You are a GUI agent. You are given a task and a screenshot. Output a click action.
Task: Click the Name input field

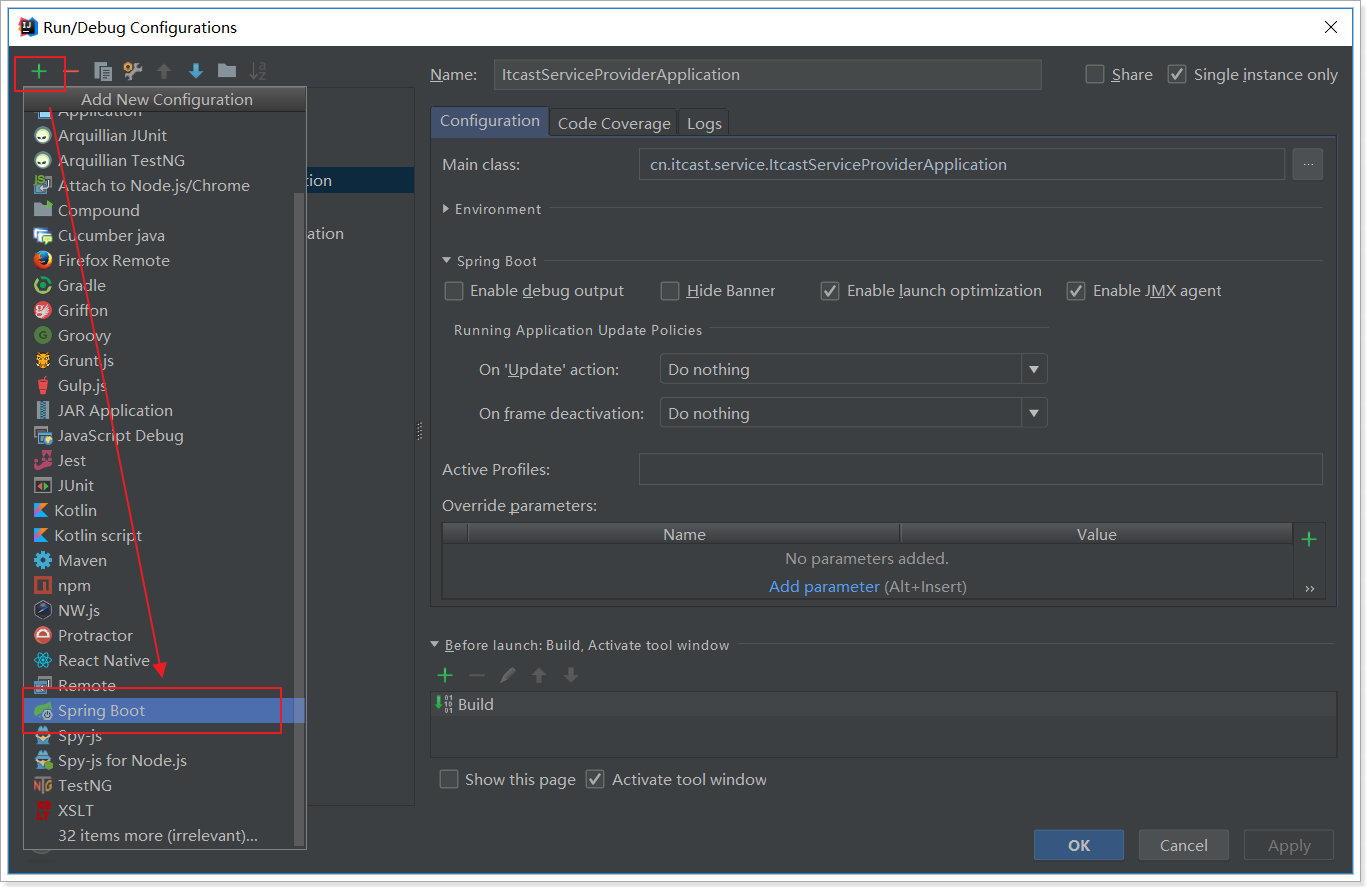coord(768,74)
